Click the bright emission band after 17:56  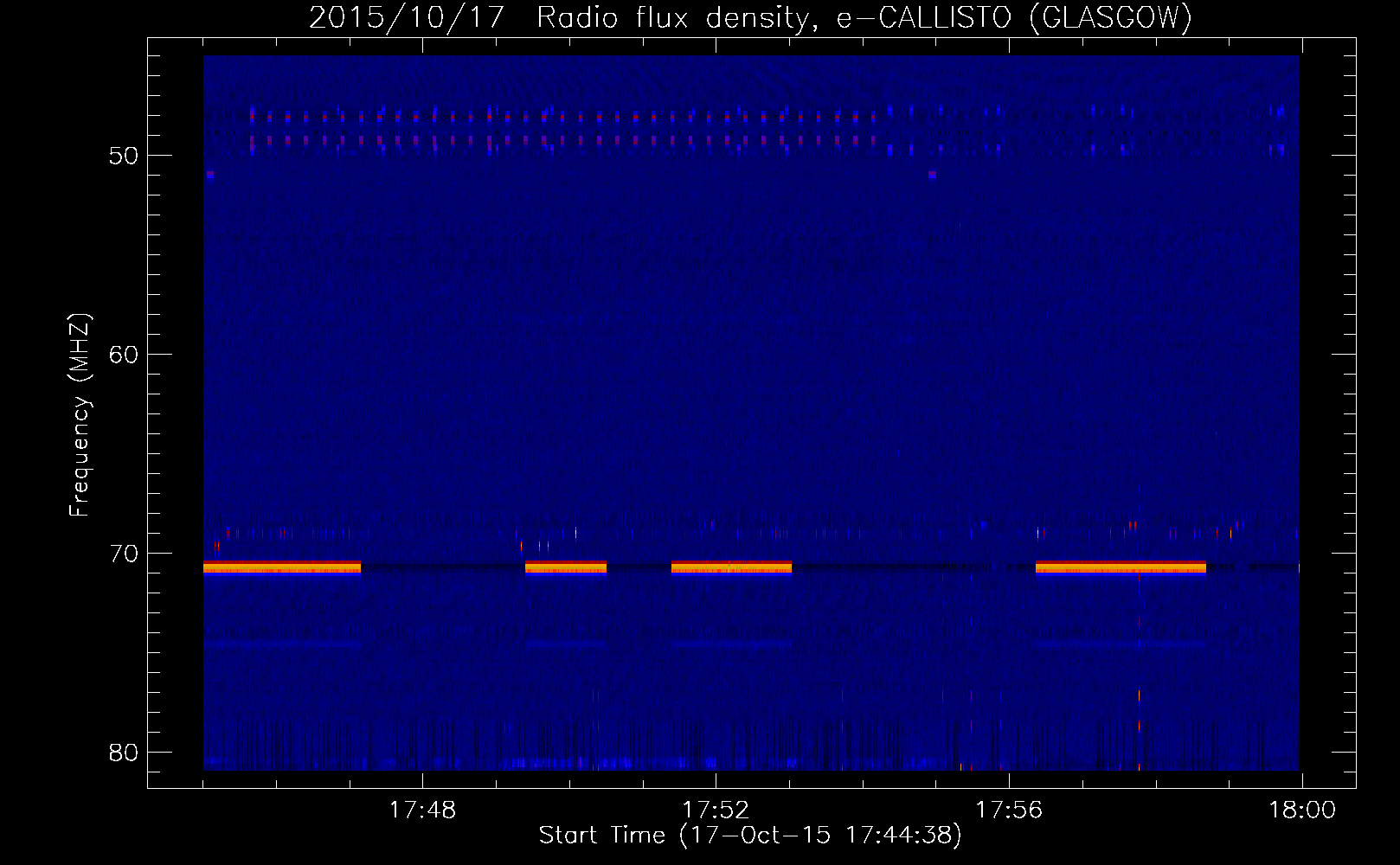[1121, 567]
